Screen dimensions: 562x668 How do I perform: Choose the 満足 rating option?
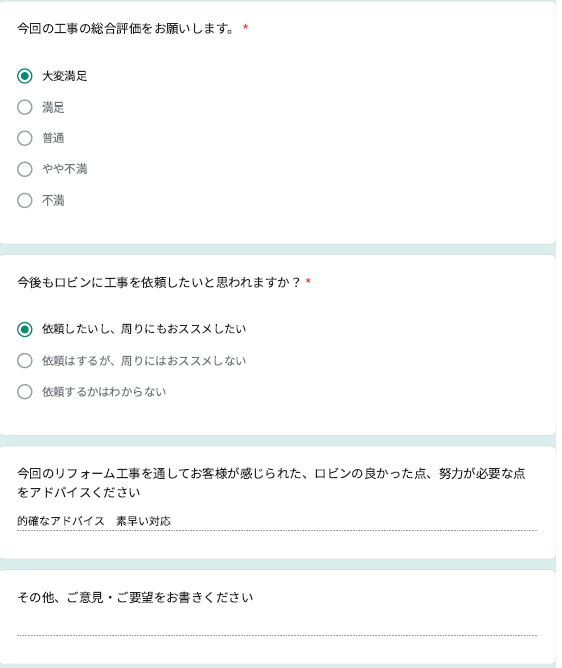click(25, 107)
